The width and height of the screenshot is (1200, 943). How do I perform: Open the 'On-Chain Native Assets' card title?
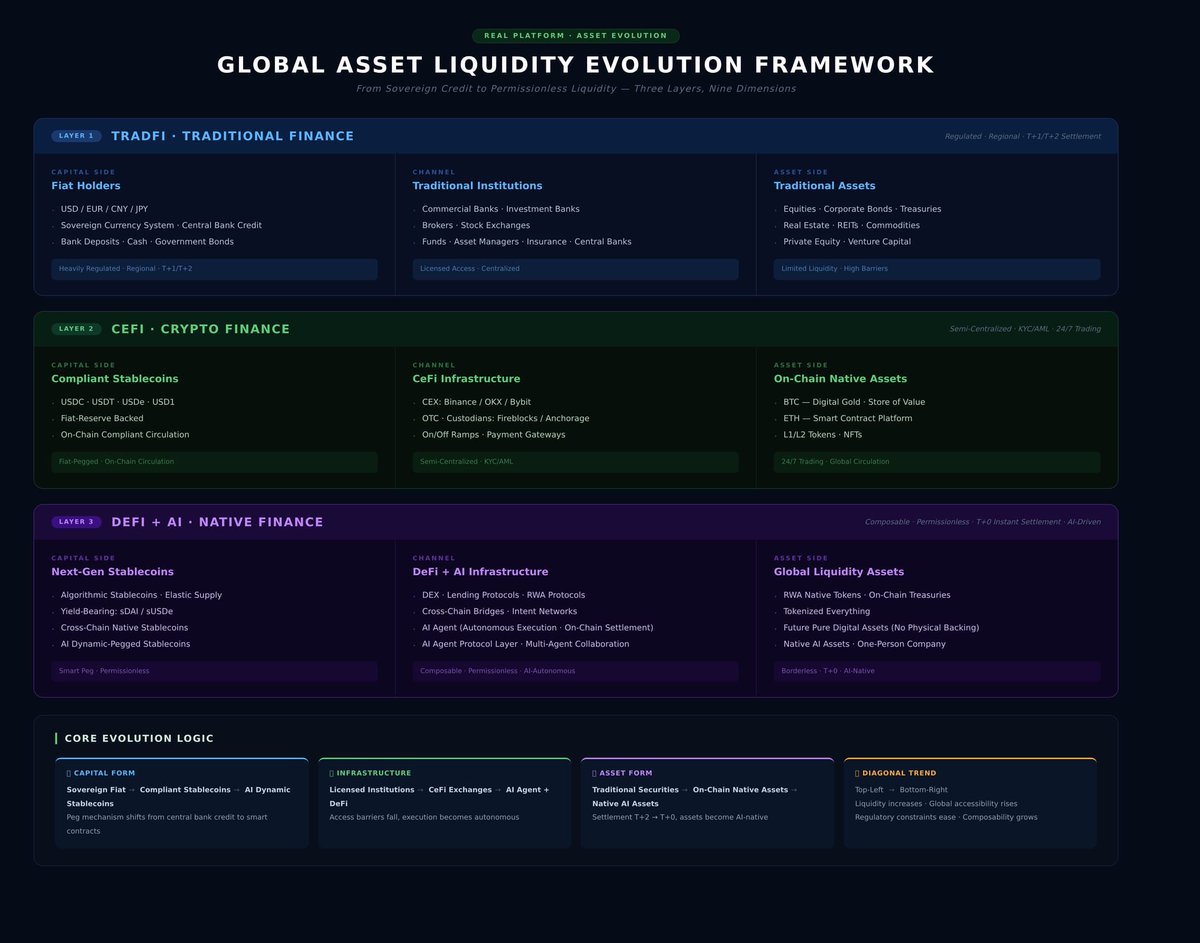(840, 379)
